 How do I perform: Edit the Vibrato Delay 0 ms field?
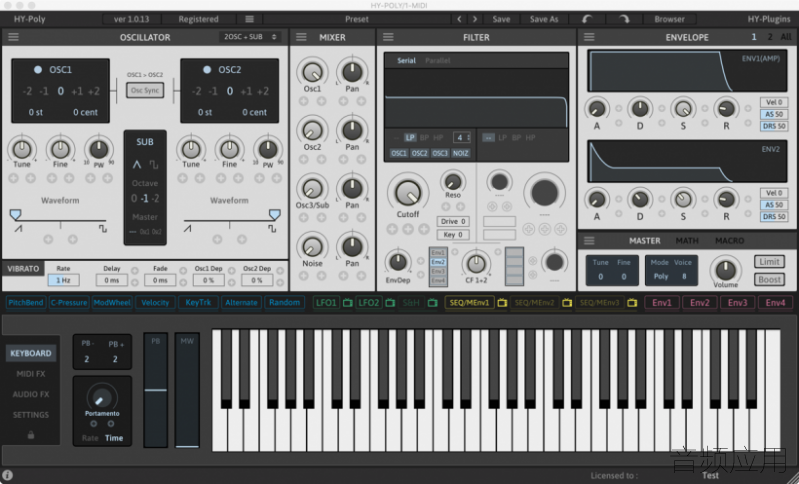pos(112,280)
